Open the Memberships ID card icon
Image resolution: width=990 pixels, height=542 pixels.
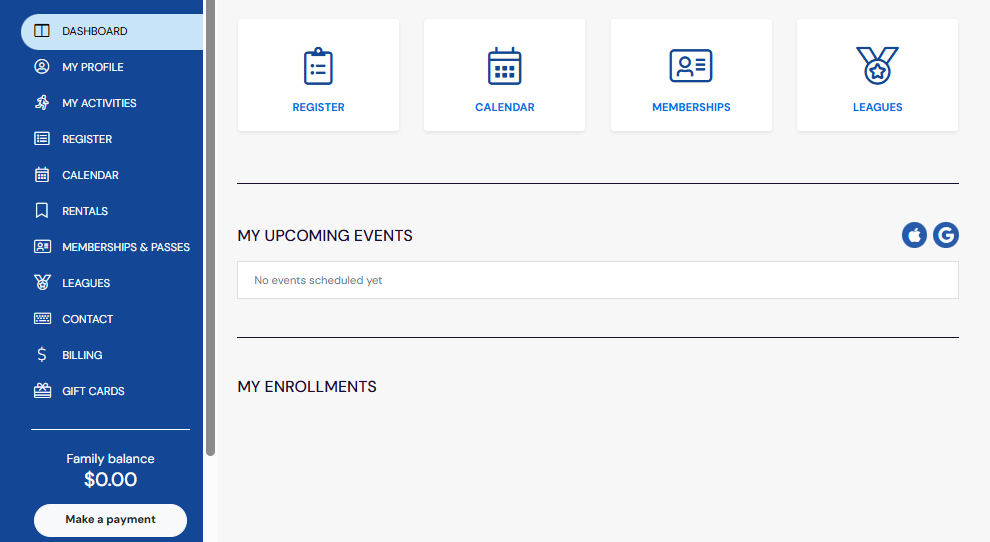point(691,66)
